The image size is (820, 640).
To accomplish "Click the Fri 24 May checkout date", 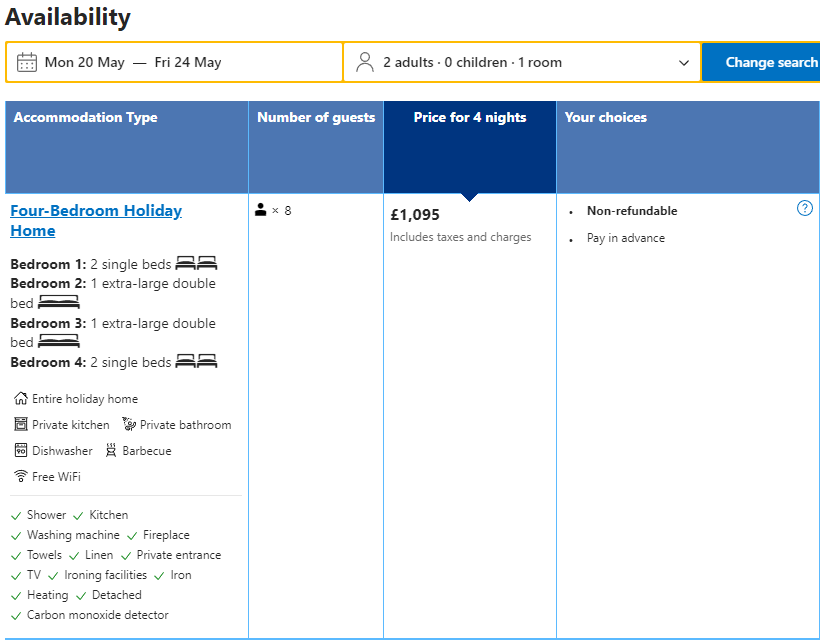I will click(188, 62).
